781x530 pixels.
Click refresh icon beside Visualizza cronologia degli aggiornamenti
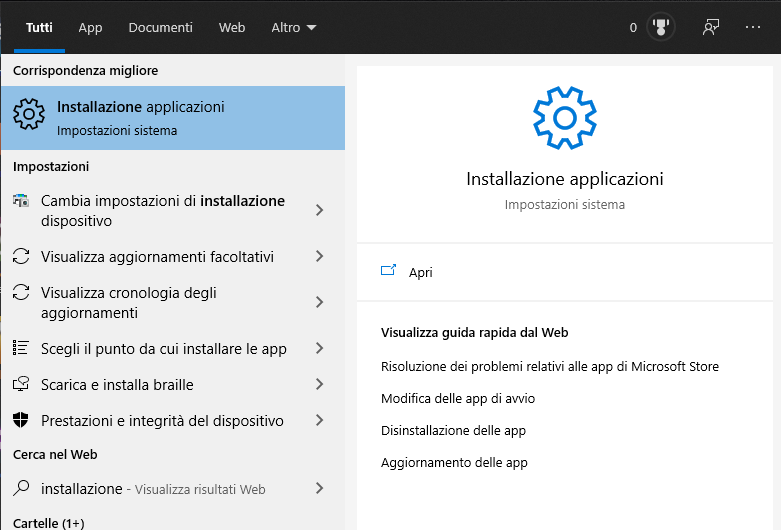pos(21,292)
